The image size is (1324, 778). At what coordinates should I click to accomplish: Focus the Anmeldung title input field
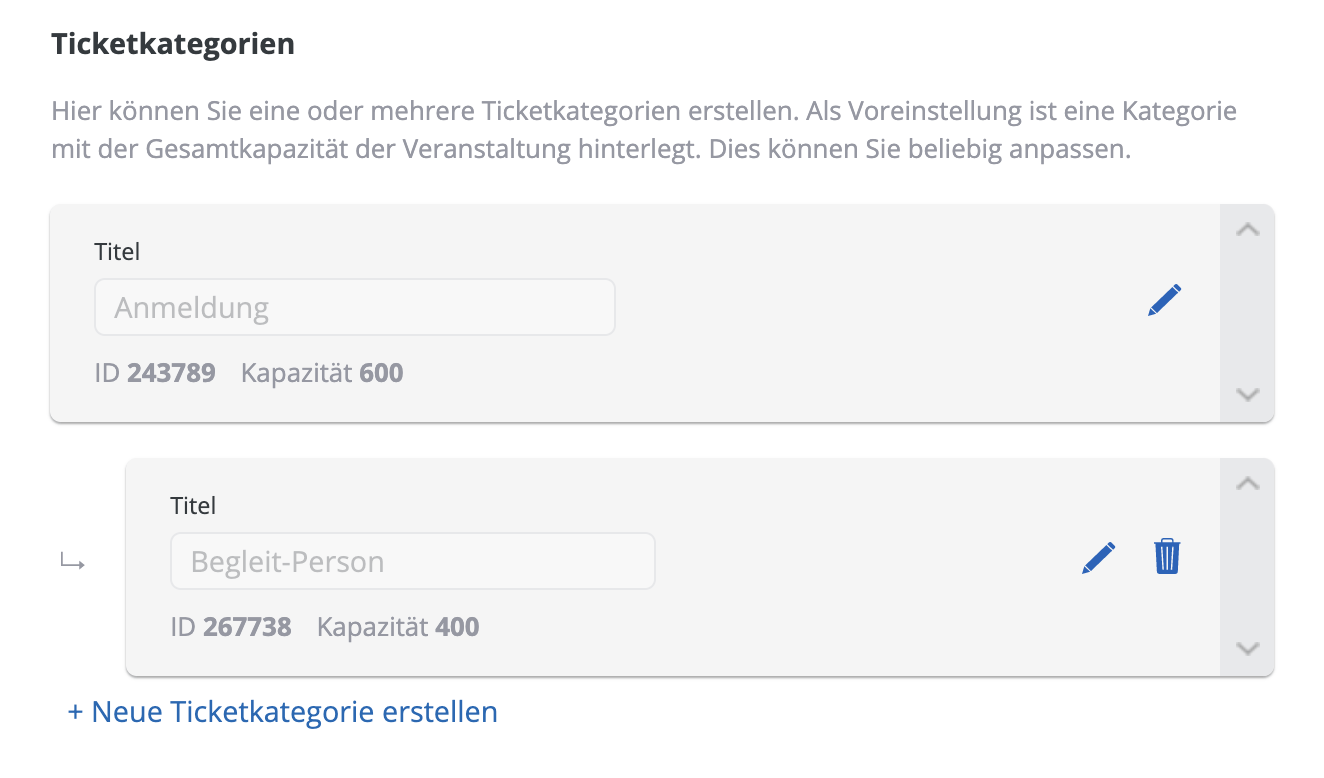[354, 307]
